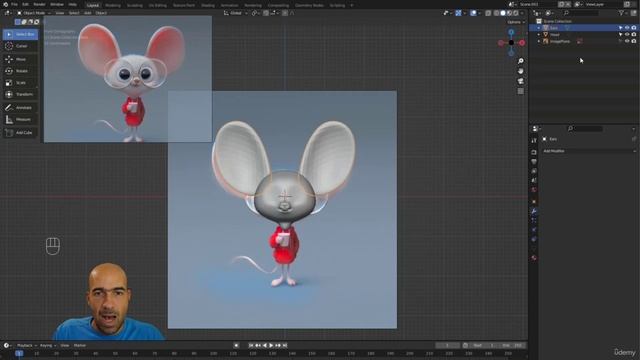Select the Measure tool
640x360 pixels.
click(x=20, y=120)
